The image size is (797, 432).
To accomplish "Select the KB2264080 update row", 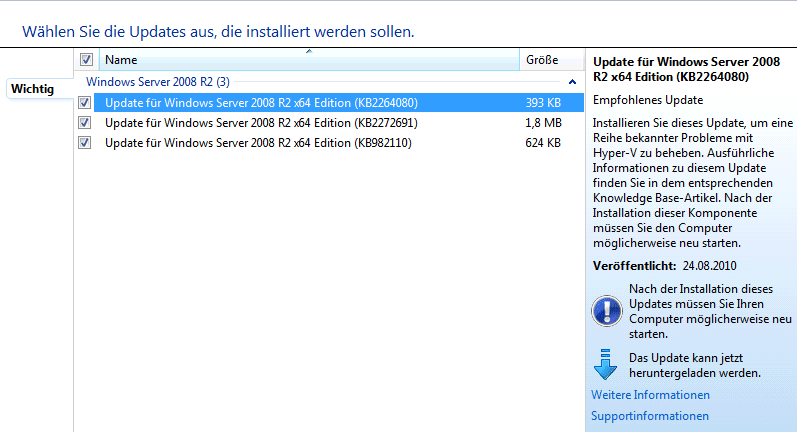I will coord(339,103).
